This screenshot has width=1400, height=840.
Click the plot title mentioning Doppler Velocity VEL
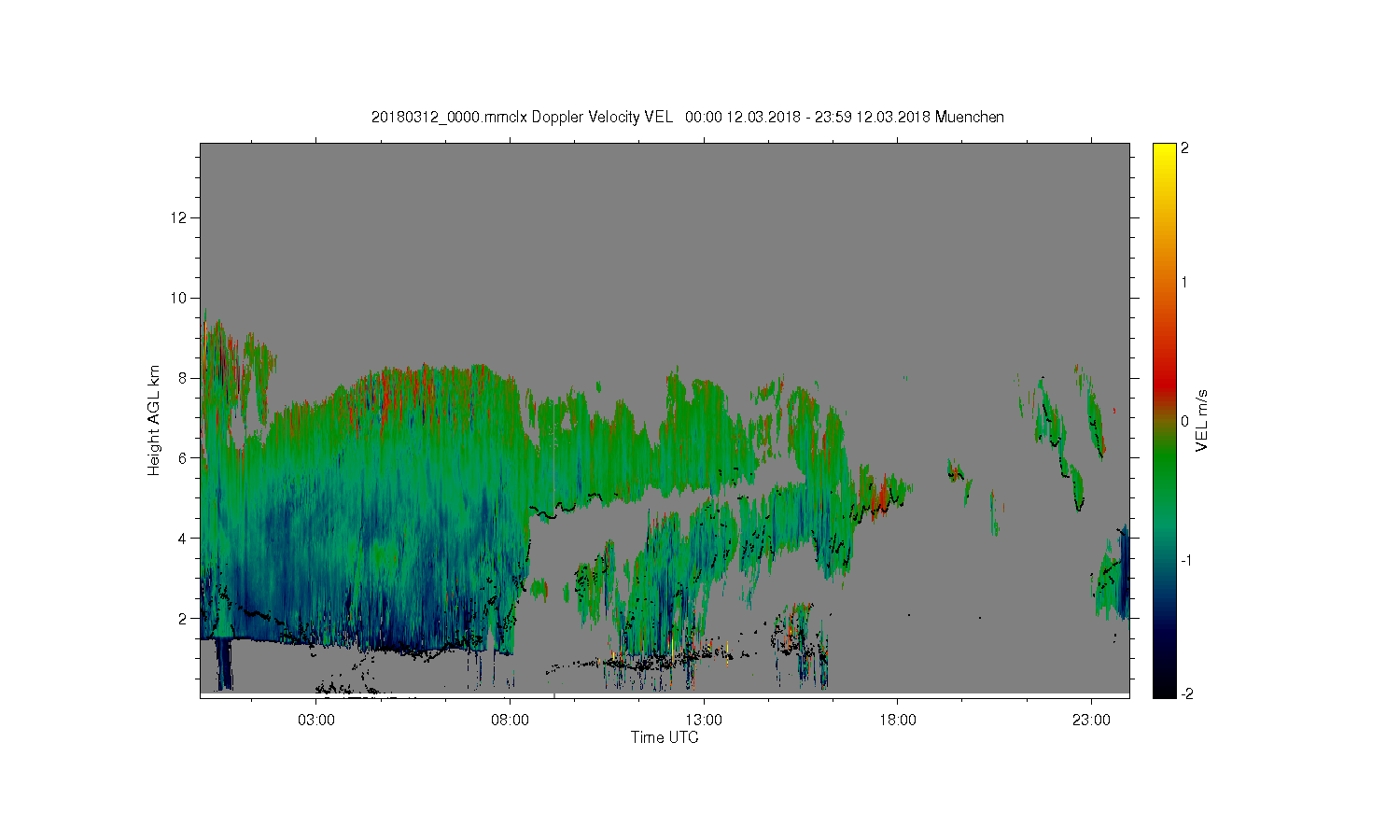click(688, 117)
